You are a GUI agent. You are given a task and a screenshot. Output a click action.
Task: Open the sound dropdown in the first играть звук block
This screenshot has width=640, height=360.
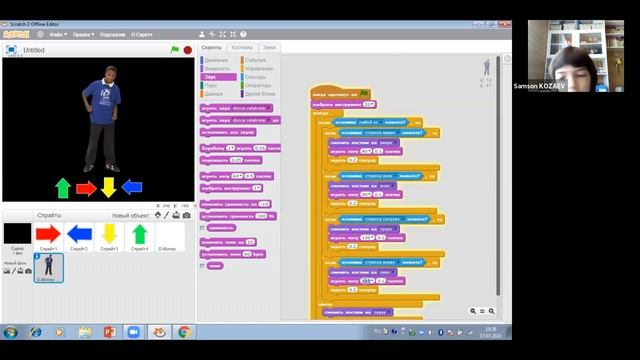click(x=269, y=108)
